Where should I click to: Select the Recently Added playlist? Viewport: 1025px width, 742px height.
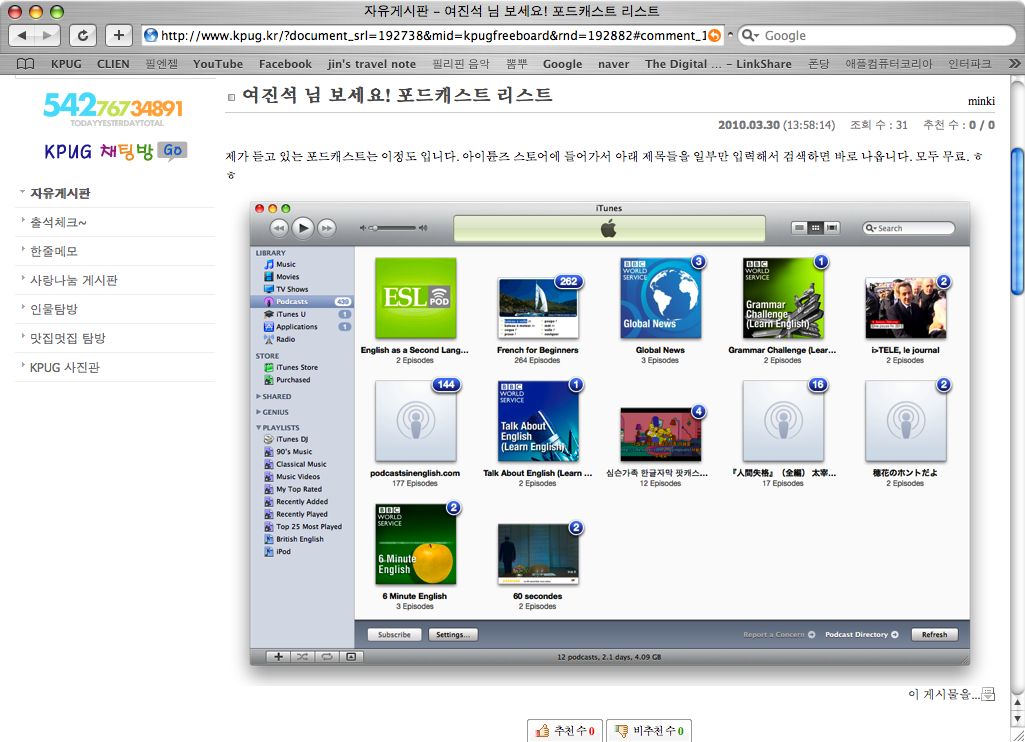pos(302,501)
